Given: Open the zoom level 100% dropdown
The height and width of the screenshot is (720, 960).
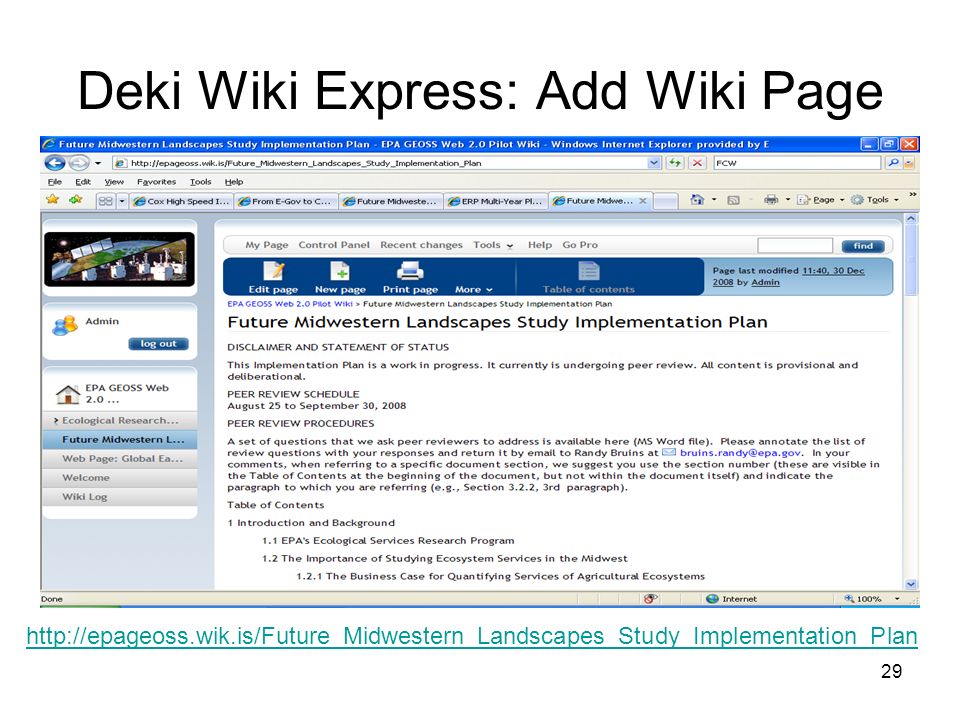Looking at the screenshot, I should [x=897, y=599].
